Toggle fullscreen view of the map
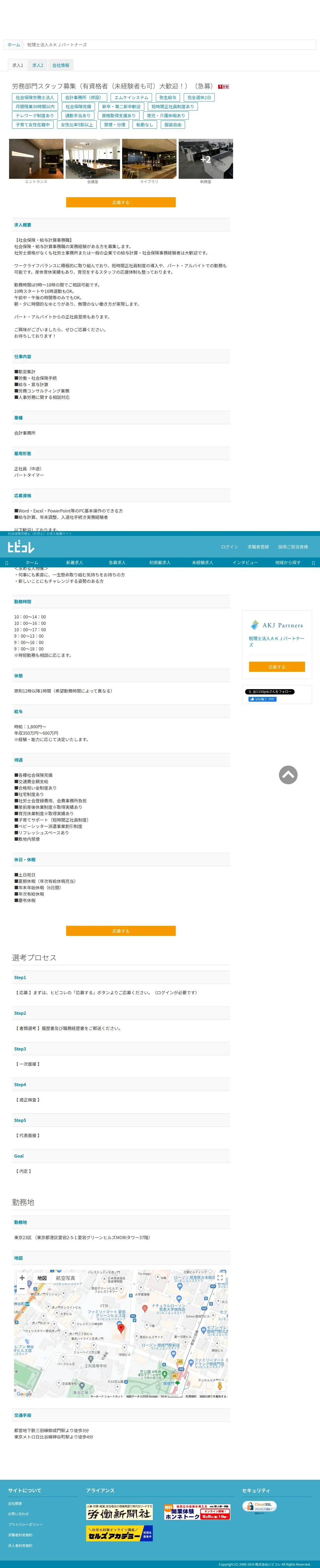Viewport: 320px width, 1568px height. pyautogui.click(x=220, y=1278)
